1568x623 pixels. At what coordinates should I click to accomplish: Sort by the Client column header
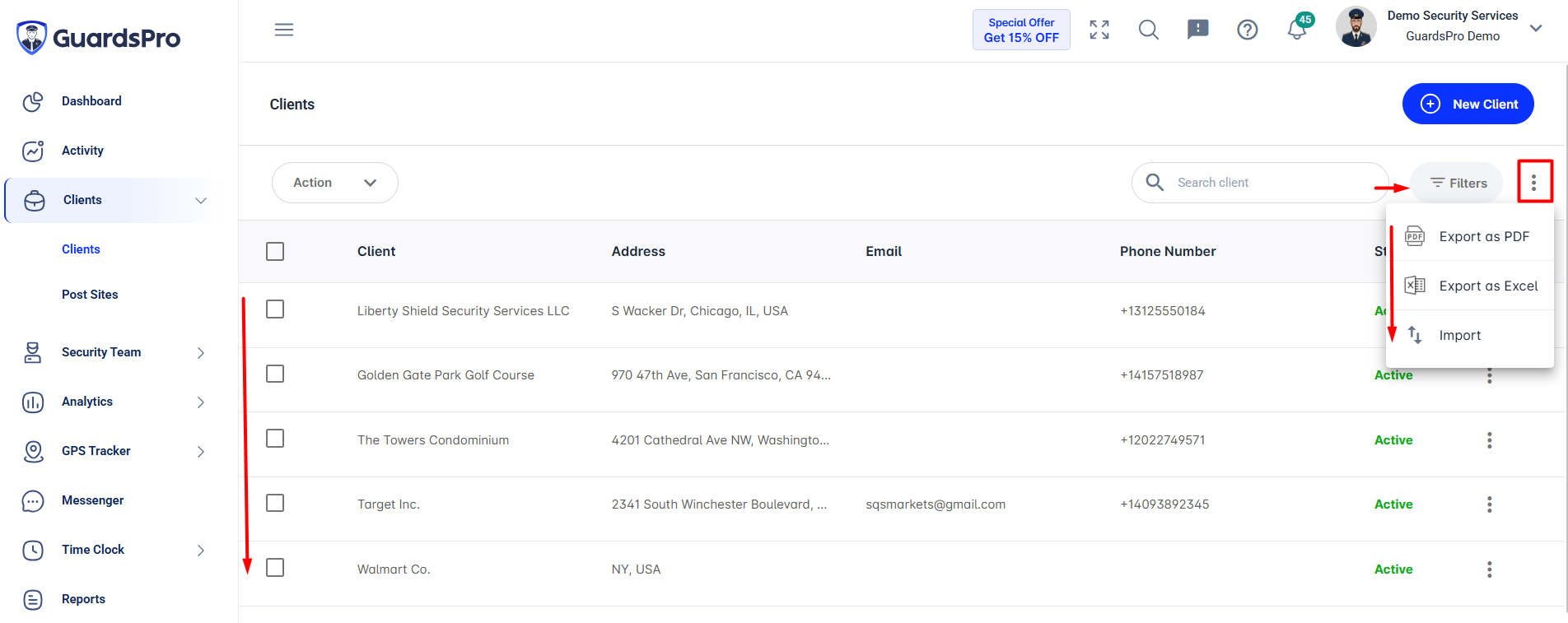pyautogui.click(x=376, y=252)
